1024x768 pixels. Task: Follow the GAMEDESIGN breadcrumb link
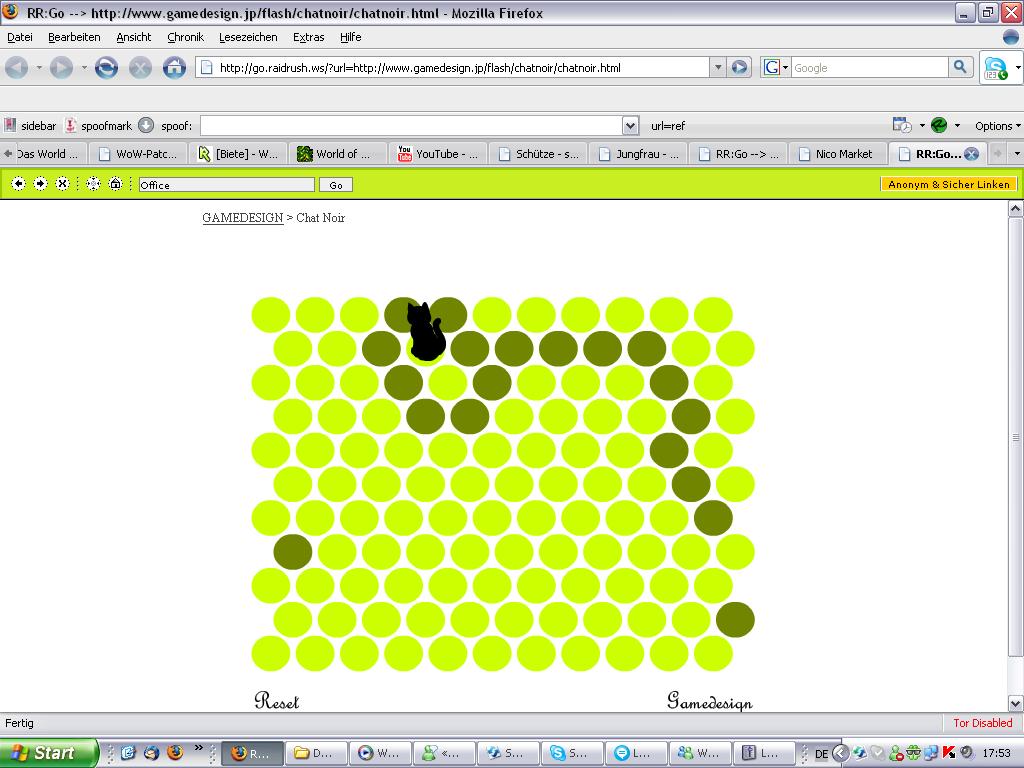(x=243, y=217)
